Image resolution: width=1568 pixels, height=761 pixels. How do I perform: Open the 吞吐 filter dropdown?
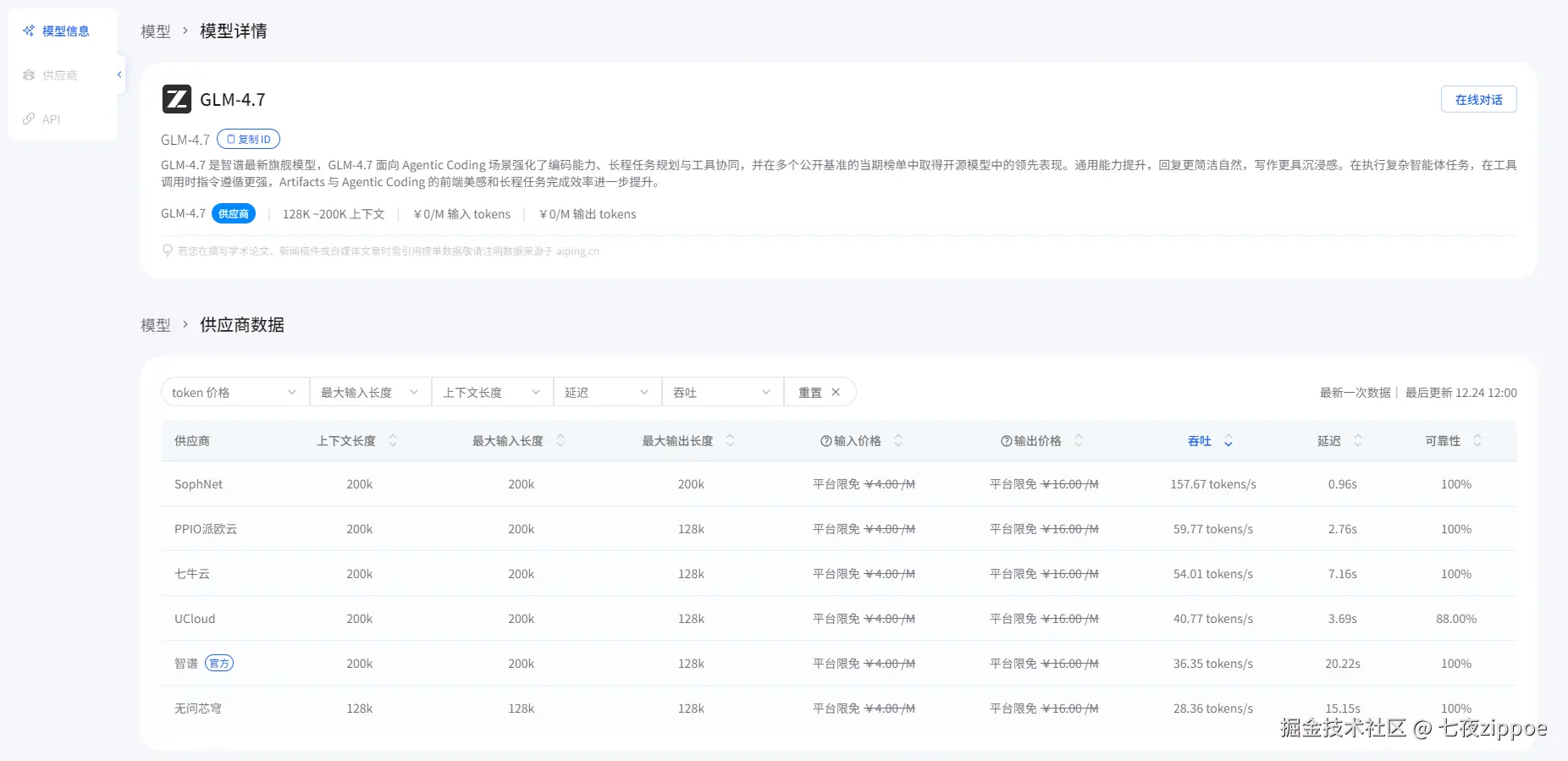(722, 392)
